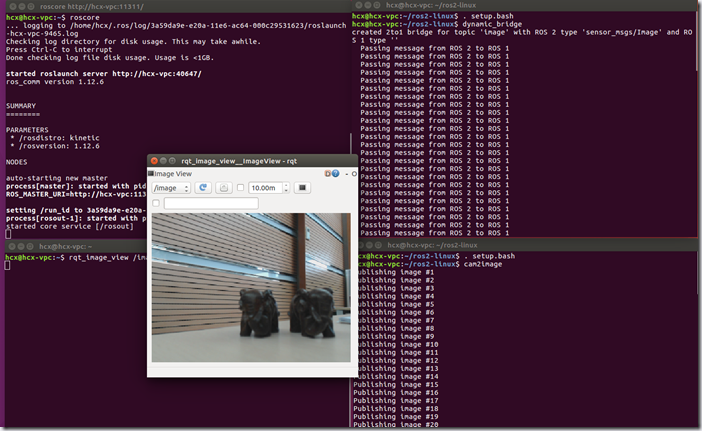This screenshot has width=702, height=431.
Task: Enable the mouse click publish checkbox
Action: 156,203
